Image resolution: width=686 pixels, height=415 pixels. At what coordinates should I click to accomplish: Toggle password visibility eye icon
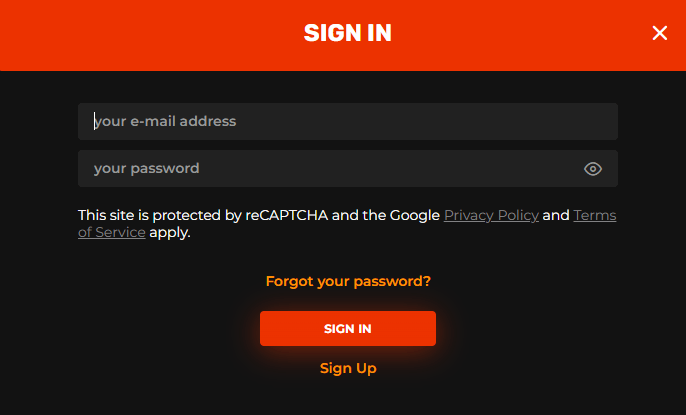(x=593, y=169)
